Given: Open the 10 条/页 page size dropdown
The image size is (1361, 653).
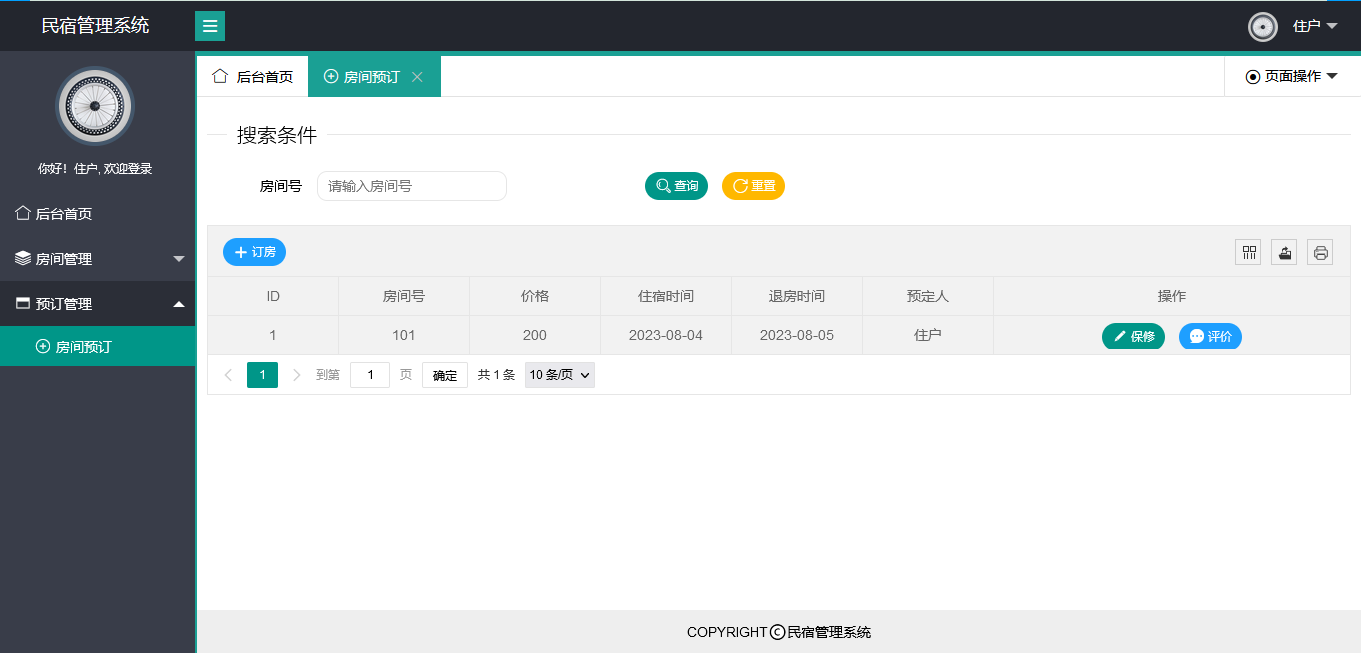Looking at the screenshot, I should [560, 375].
